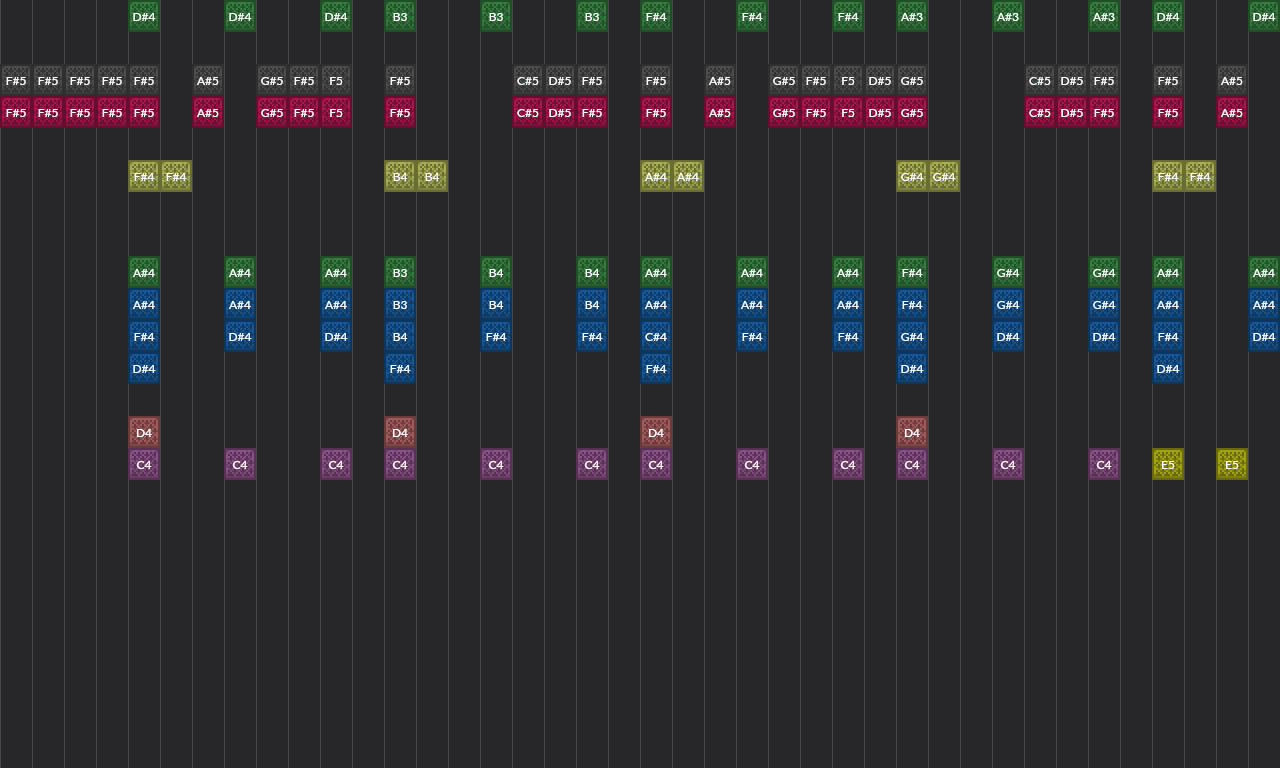Viewport: 1280px width, 768px height.
Task: Click the olive A#4 note pair's second note
Action: click(688, 176)
